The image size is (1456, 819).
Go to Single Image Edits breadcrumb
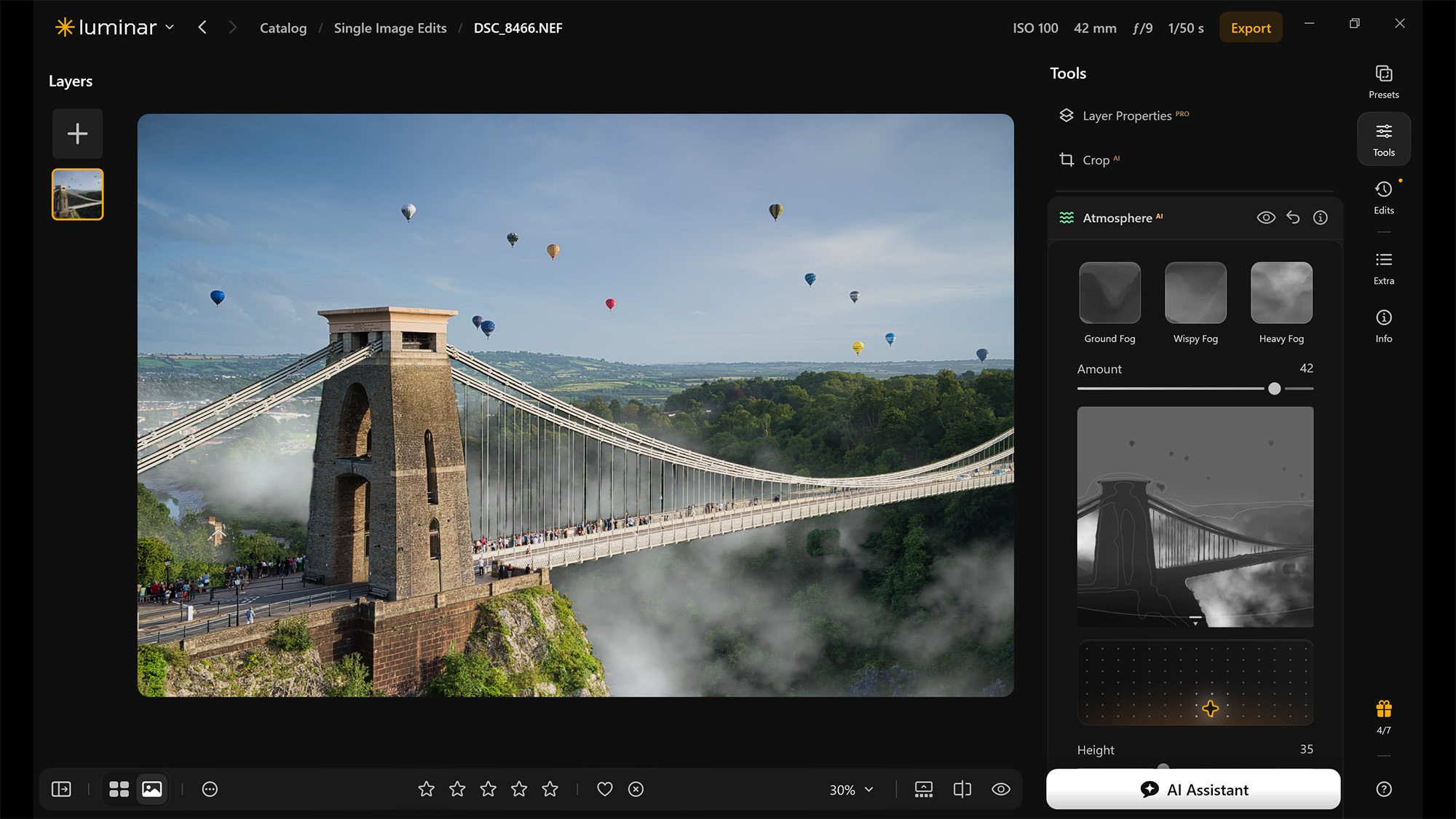pos(390,28)
